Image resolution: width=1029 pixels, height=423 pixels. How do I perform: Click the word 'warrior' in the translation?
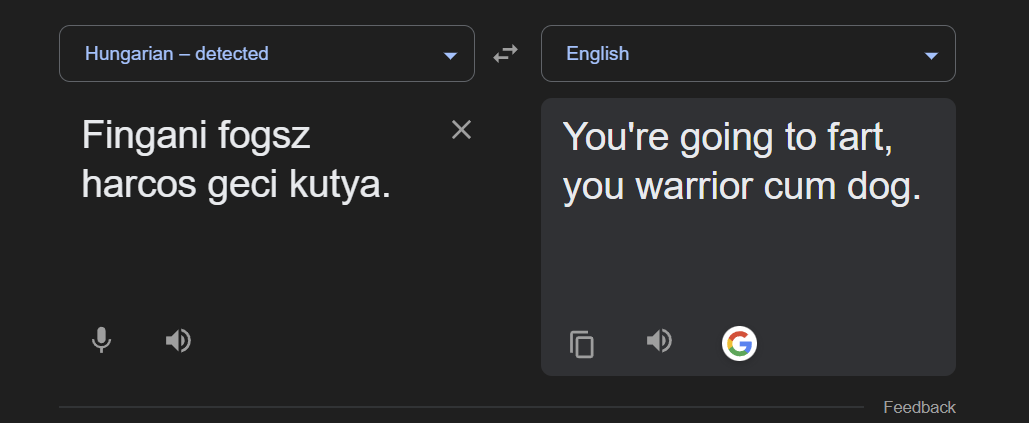click(695, 187)
